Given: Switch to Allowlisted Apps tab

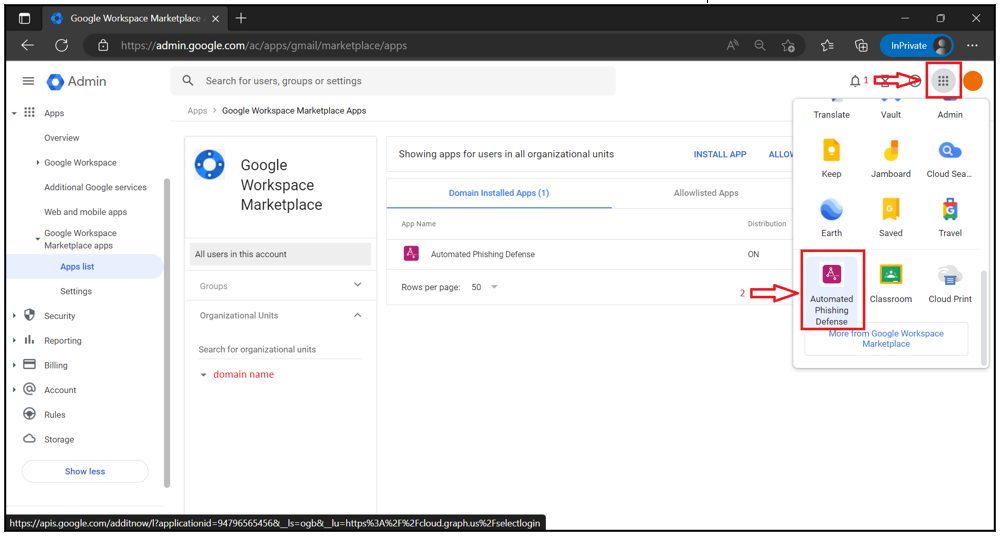Looking at the screenshot, I should point(706,193).
